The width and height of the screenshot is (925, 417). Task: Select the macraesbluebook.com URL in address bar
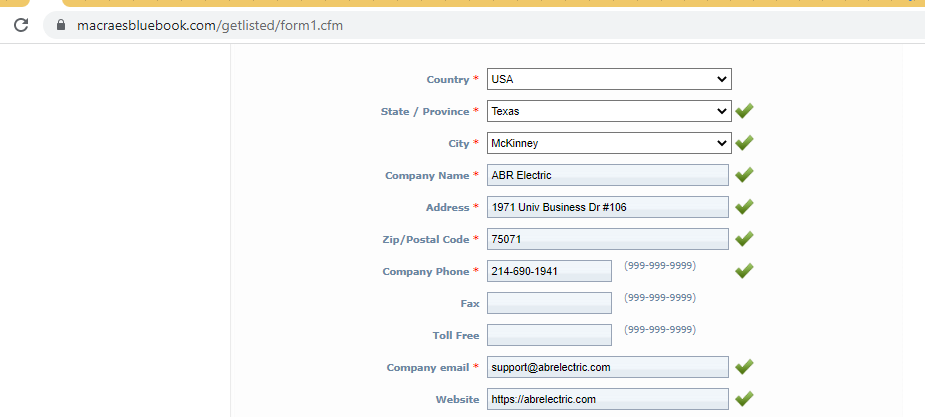[x=209, y=26]
